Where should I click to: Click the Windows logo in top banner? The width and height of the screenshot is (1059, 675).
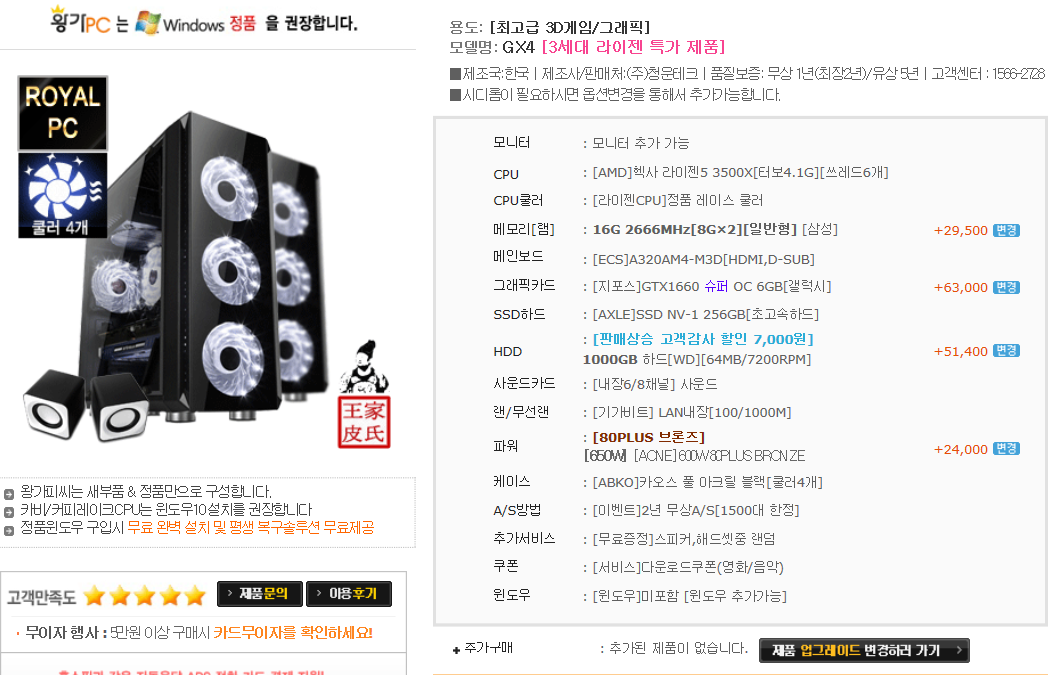(147, 23)
